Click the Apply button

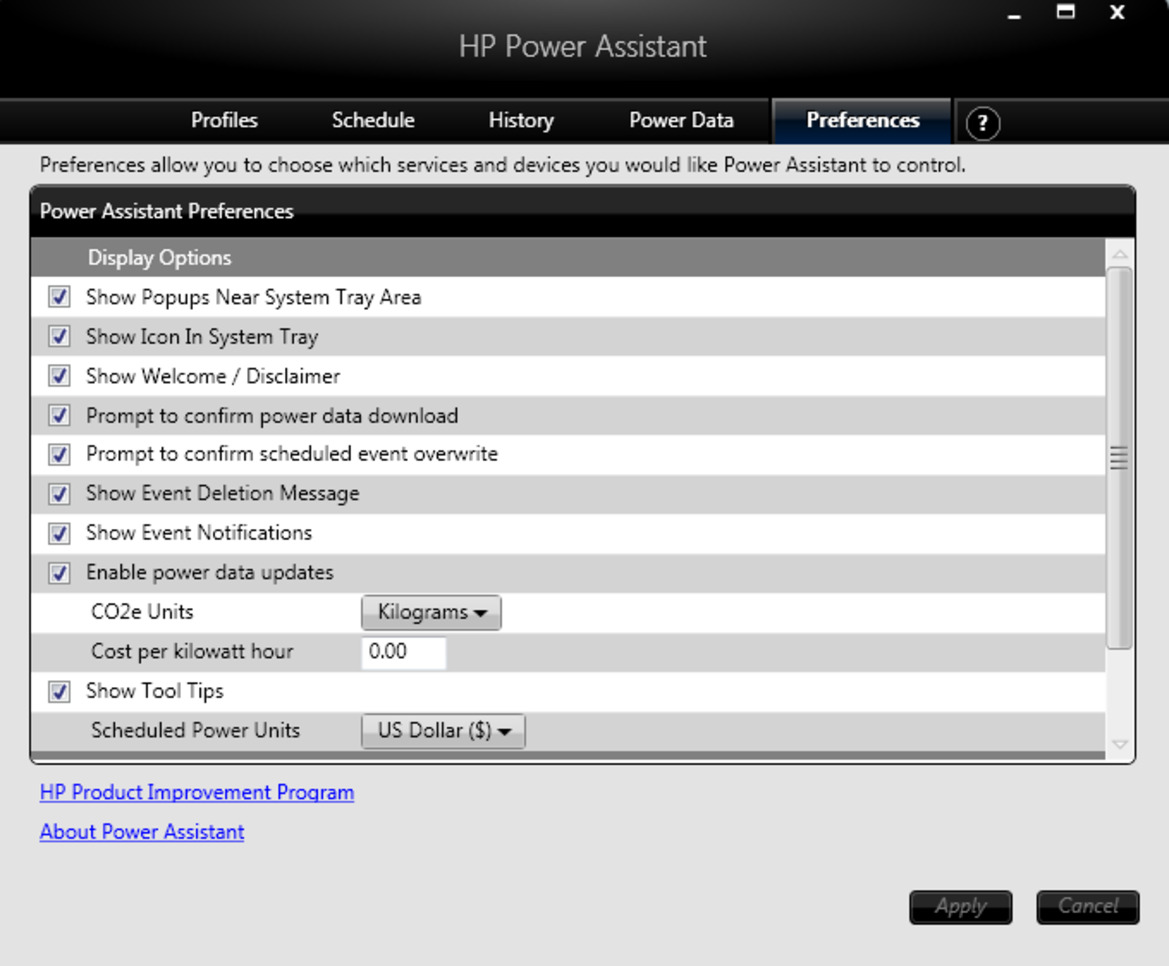[x=960, y=907]
